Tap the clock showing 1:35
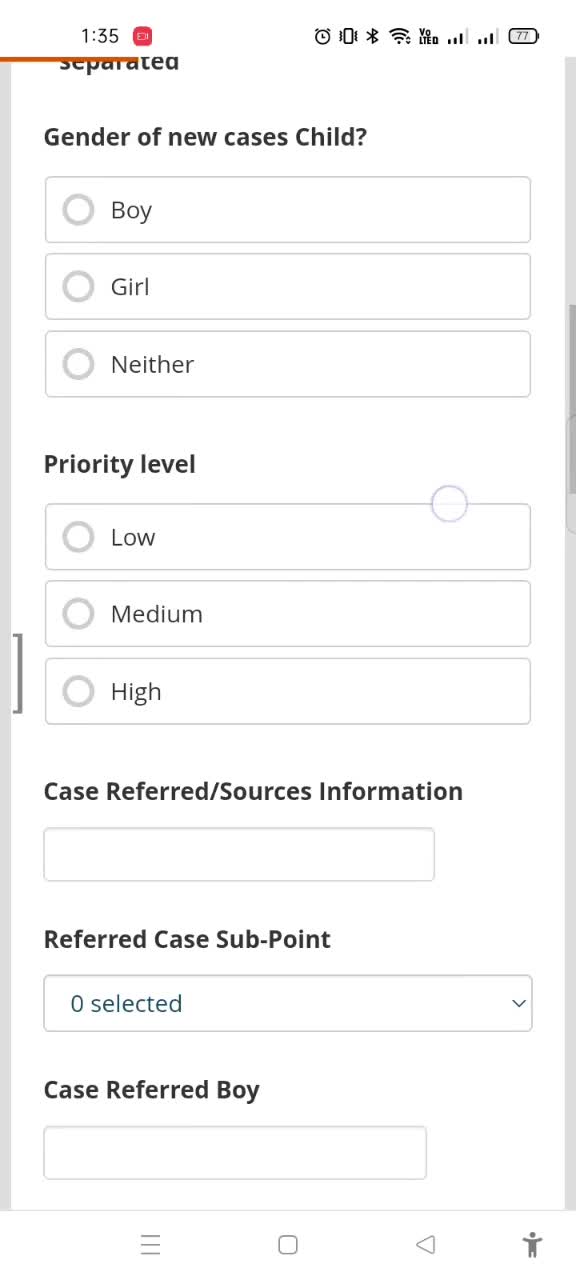This screenshot has width=576, height=1280. 99,36
